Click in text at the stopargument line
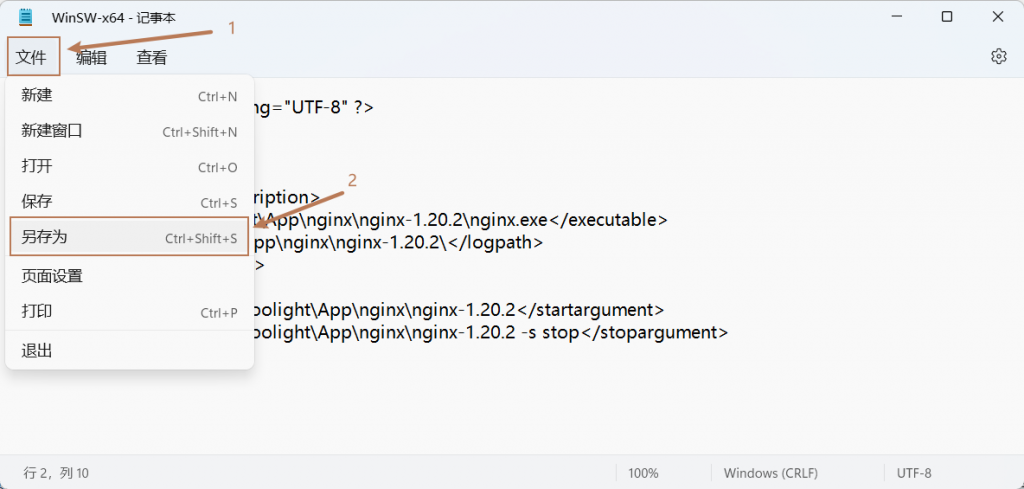The width and height of the screenshot is (1024, 489). pyautogui.click(x=490, y=333)
